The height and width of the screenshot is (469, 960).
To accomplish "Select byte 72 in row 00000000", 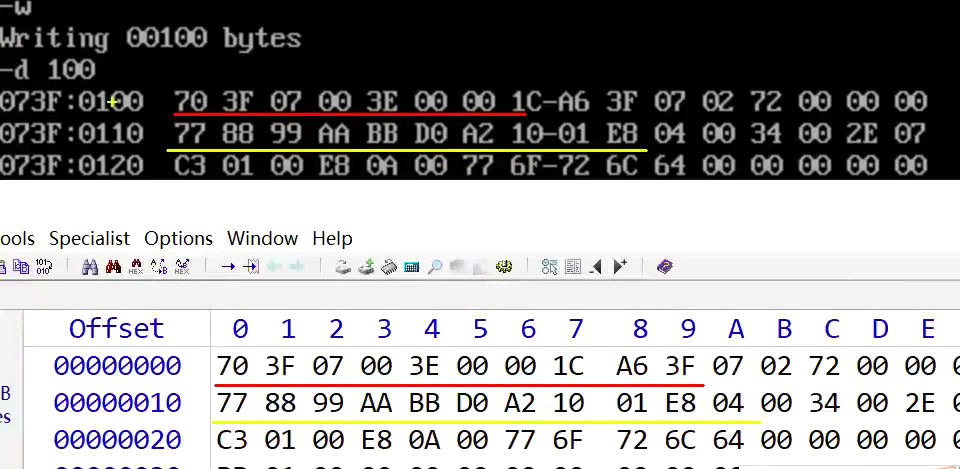I will (824, 366).
